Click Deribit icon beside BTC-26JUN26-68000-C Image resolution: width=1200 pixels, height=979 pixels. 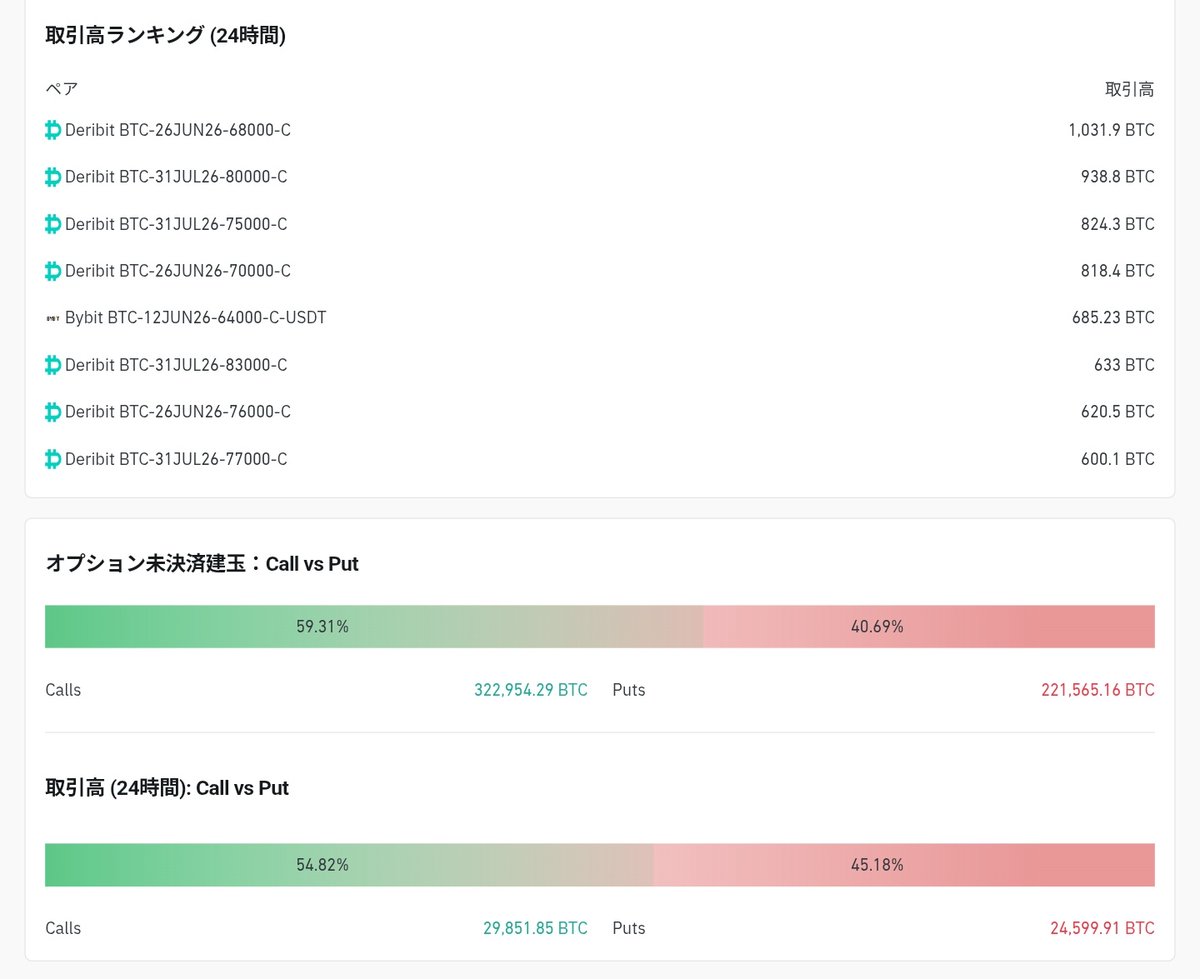[53, 130]
